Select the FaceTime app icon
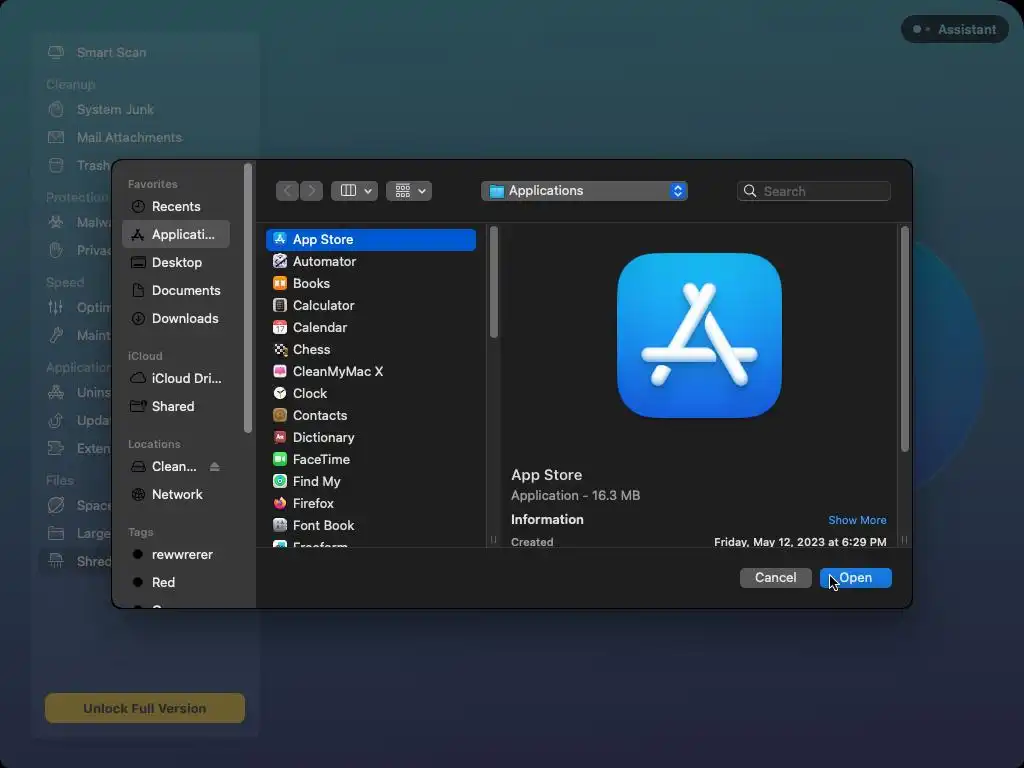 [x=280, y=459]
